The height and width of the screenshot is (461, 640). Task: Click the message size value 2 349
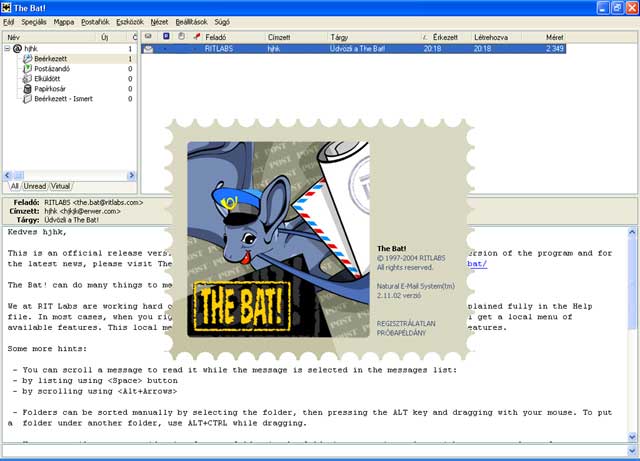[x=555, y=49]
